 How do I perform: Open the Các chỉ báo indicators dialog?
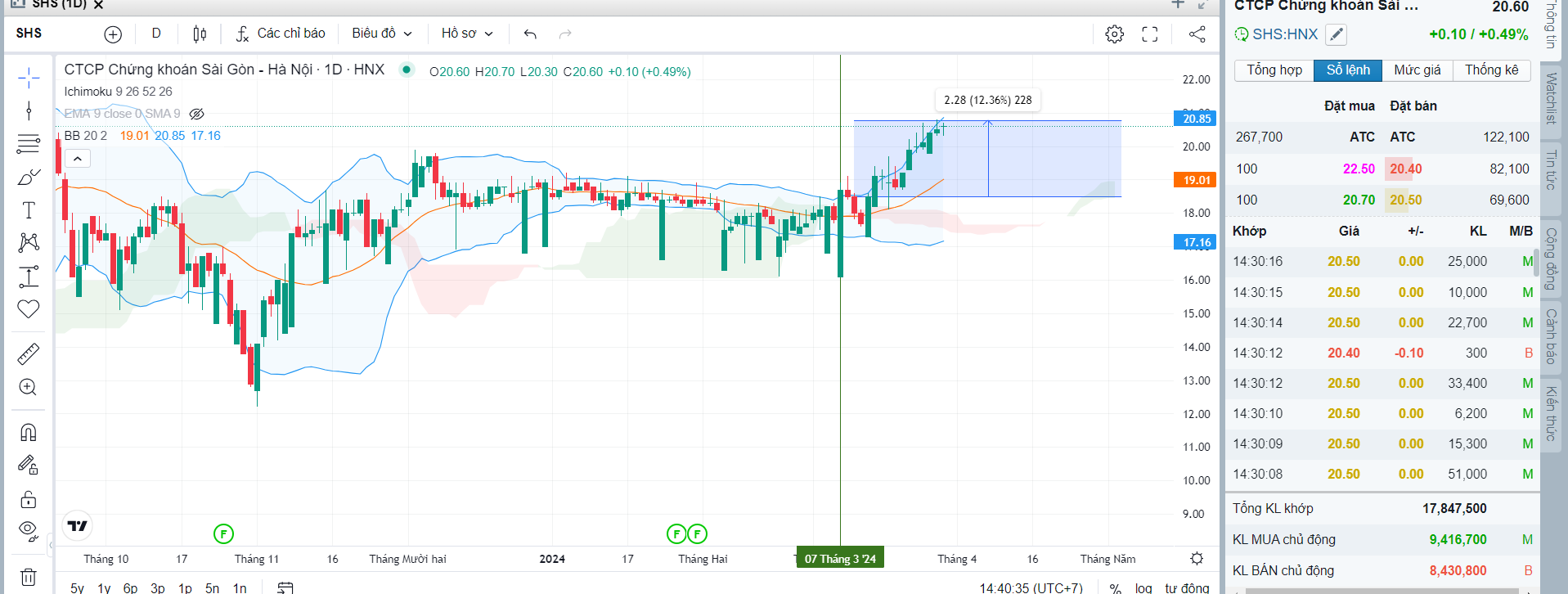[281, 34]
